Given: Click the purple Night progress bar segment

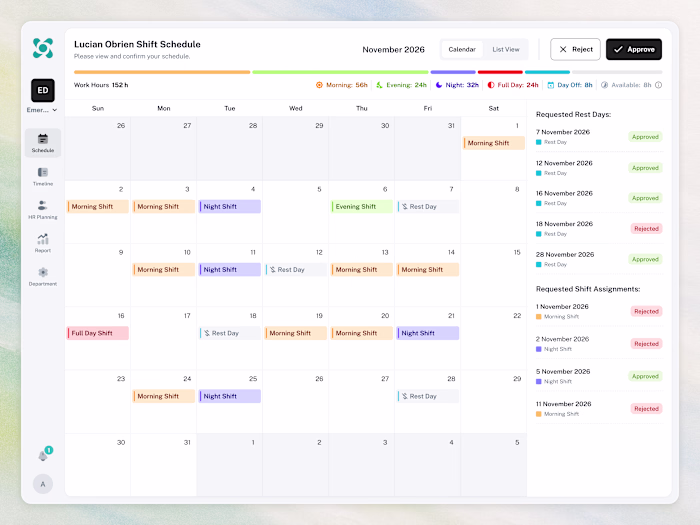Looking at the screenshot, I should 453,72.
